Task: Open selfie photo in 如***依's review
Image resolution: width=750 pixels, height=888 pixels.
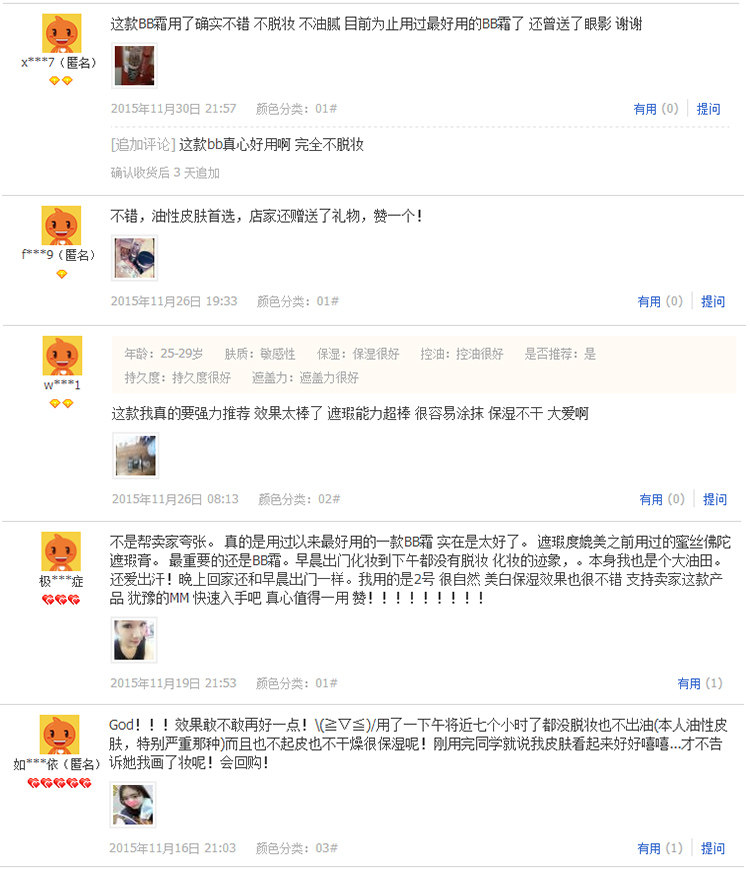Action: (x=133, y=805)
